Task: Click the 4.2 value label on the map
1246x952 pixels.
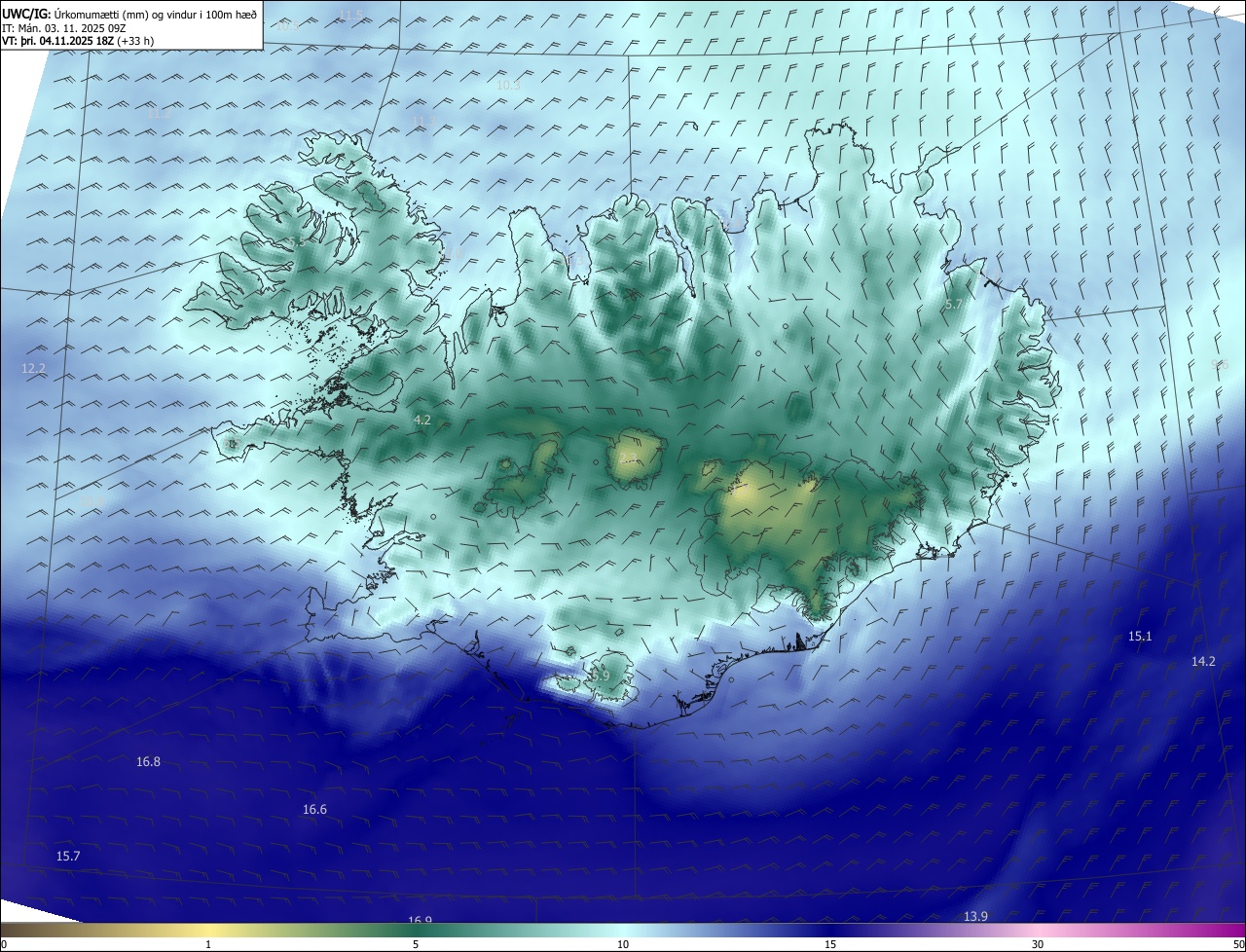Action: (x=422, y=421)
